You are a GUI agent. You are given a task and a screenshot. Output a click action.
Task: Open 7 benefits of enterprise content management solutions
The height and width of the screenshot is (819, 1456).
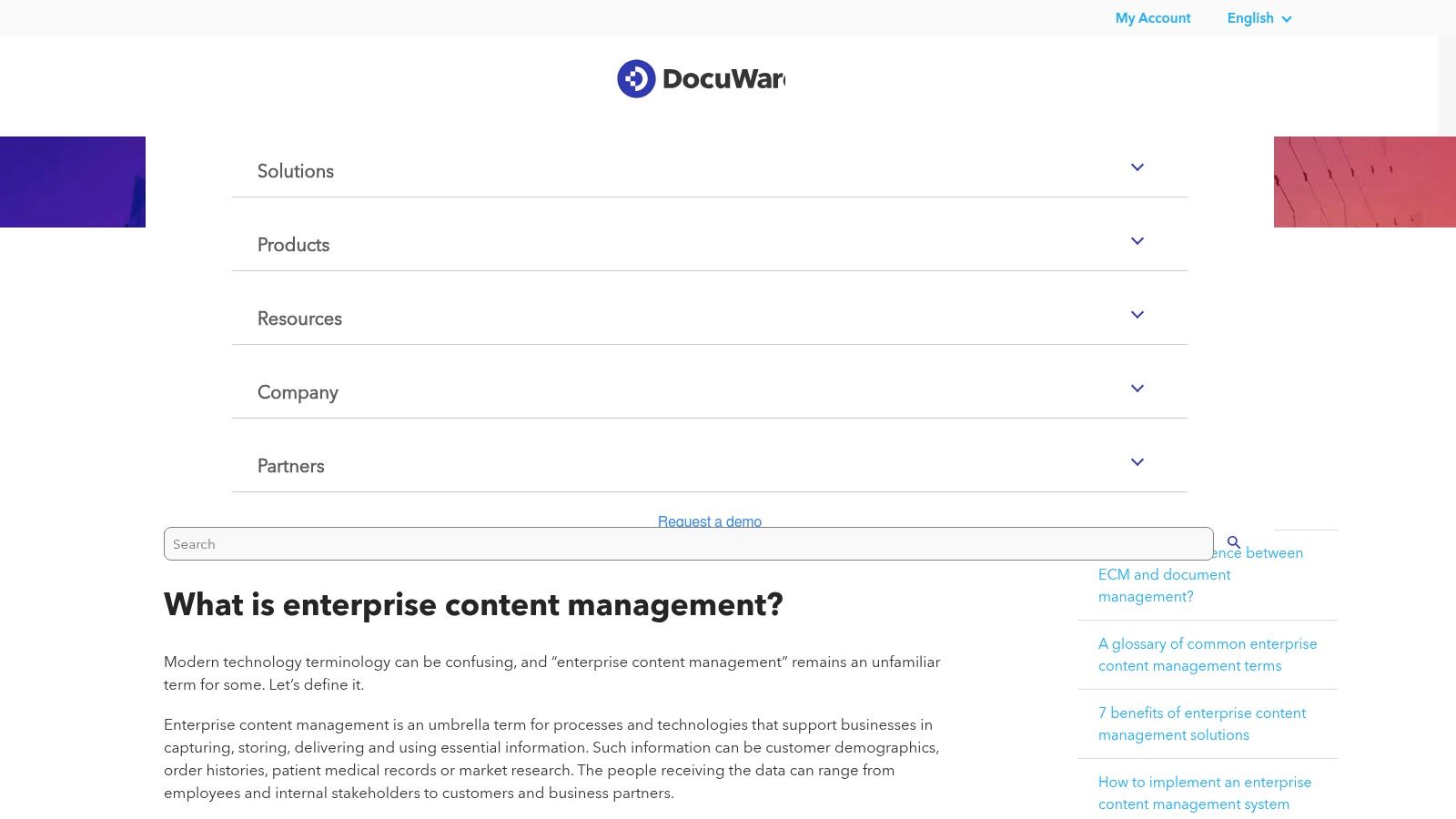coord(1202,723)
